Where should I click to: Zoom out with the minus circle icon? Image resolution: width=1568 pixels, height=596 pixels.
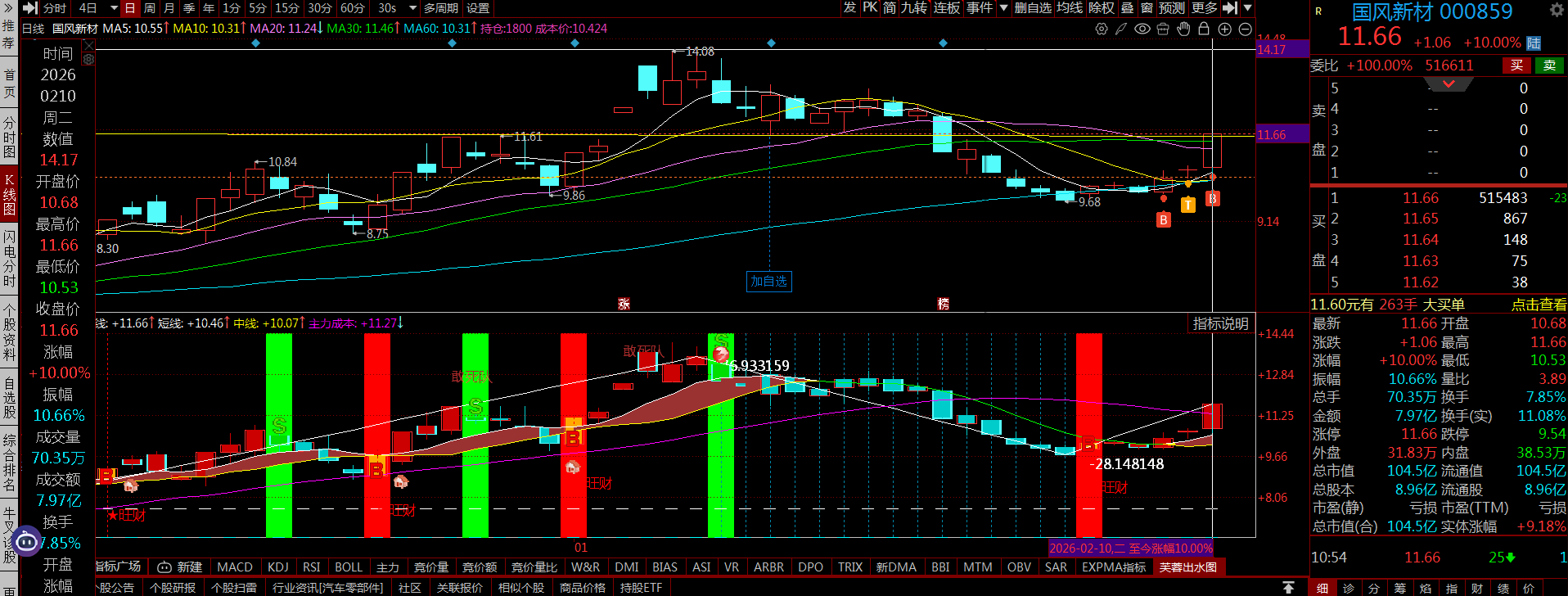[x=1246, y=29]
